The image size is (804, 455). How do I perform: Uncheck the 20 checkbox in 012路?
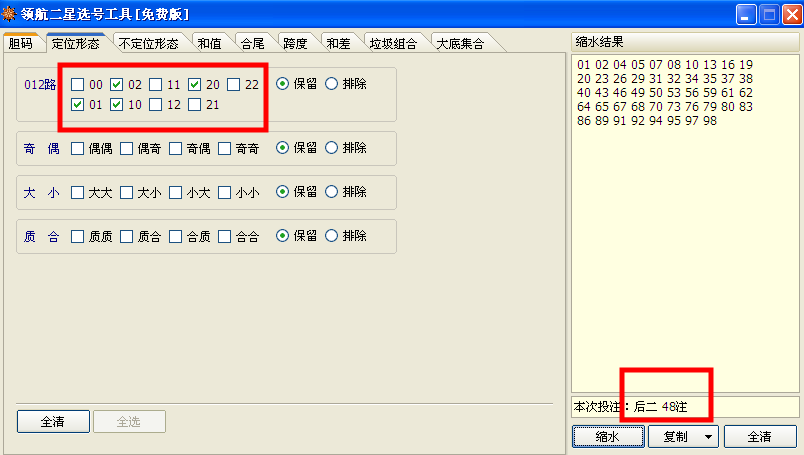(194, 84)
